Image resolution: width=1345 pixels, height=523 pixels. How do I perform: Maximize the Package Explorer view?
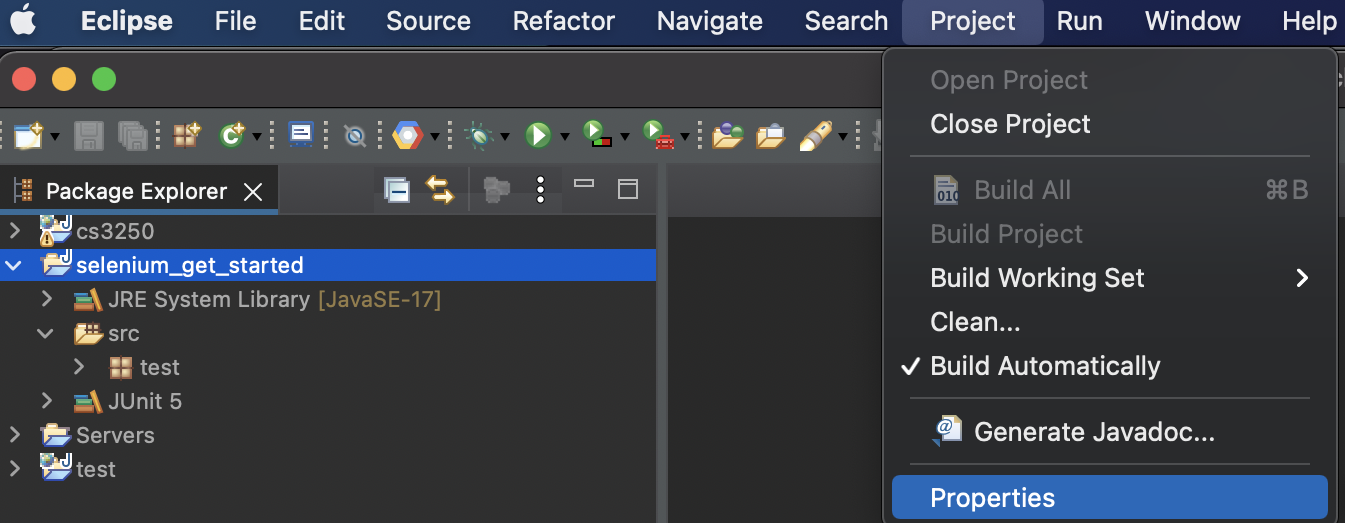pos(627,189)
